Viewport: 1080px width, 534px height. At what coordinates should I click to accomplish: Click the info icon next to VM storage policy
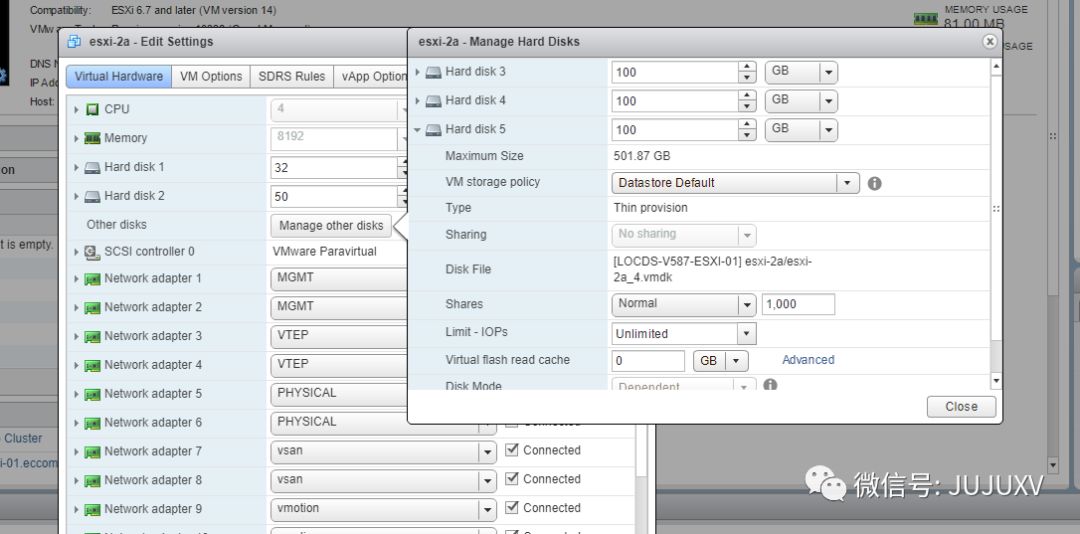click(x=874, y=183)
